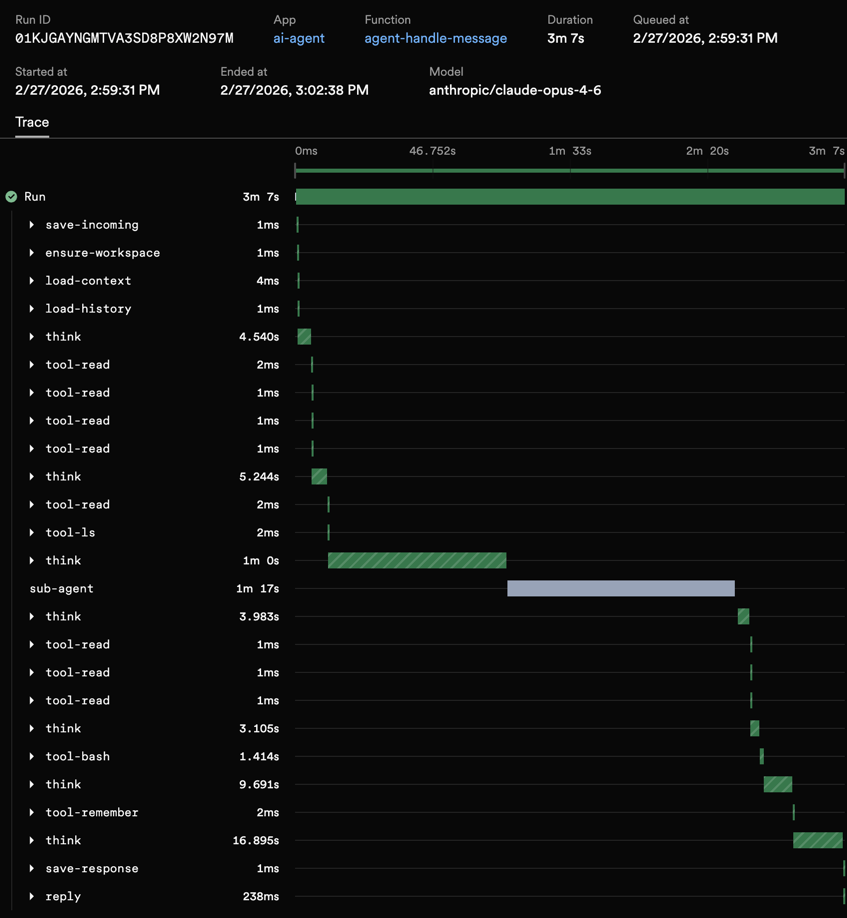
Task: Click the green success checkmark beside Run
Action: pos(10,196)
